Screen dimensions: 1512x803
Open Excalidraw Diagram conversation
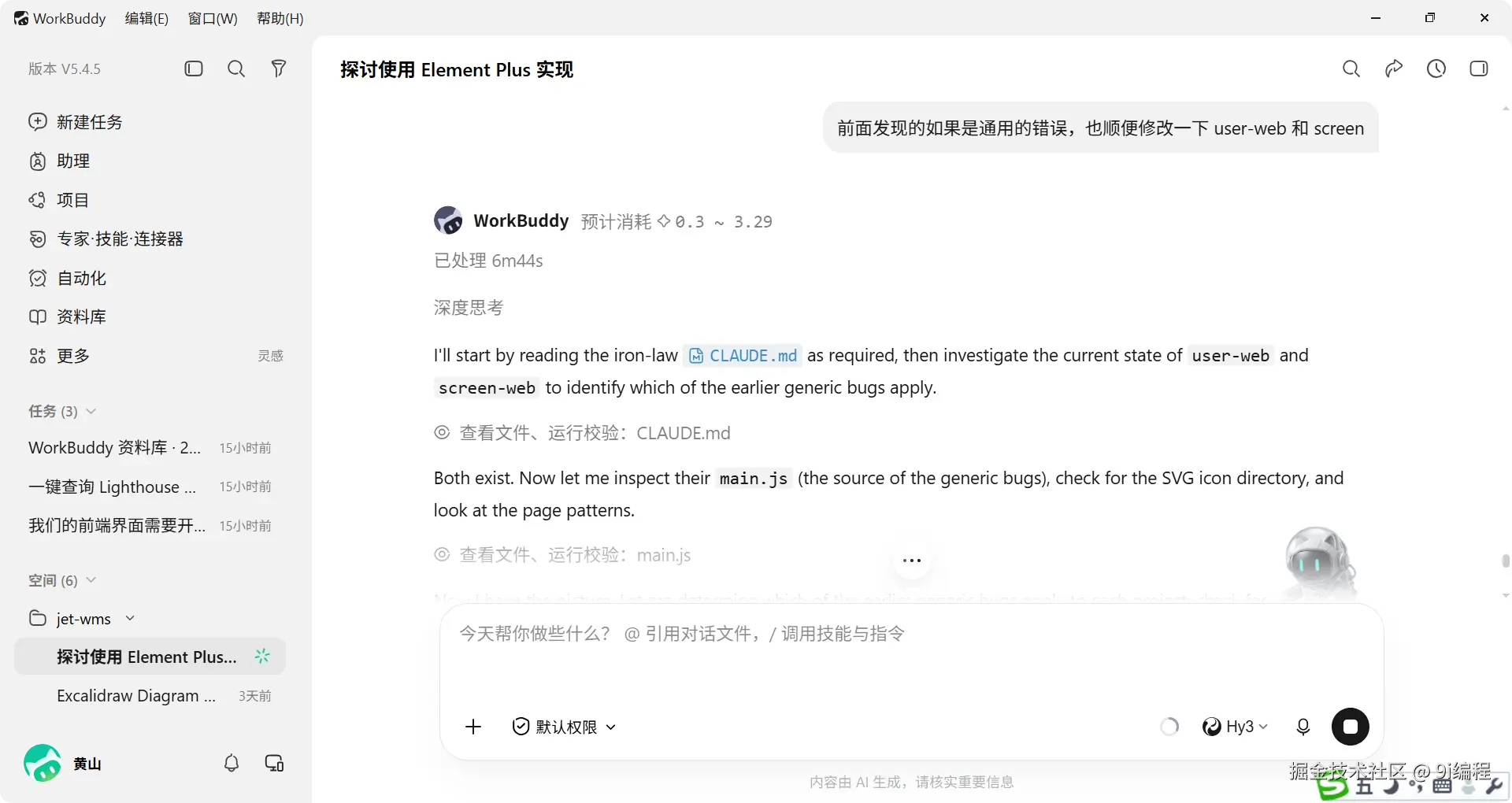(150, 696)
